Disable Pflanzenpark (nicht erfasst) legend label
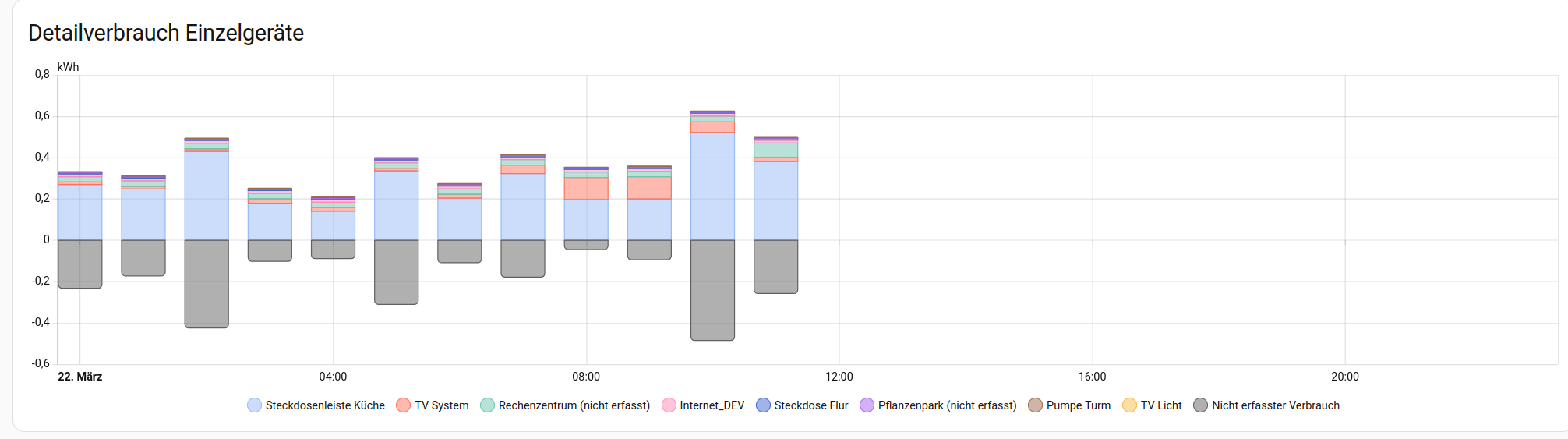This screenshot has height=439, width=1568. point(947,405)
